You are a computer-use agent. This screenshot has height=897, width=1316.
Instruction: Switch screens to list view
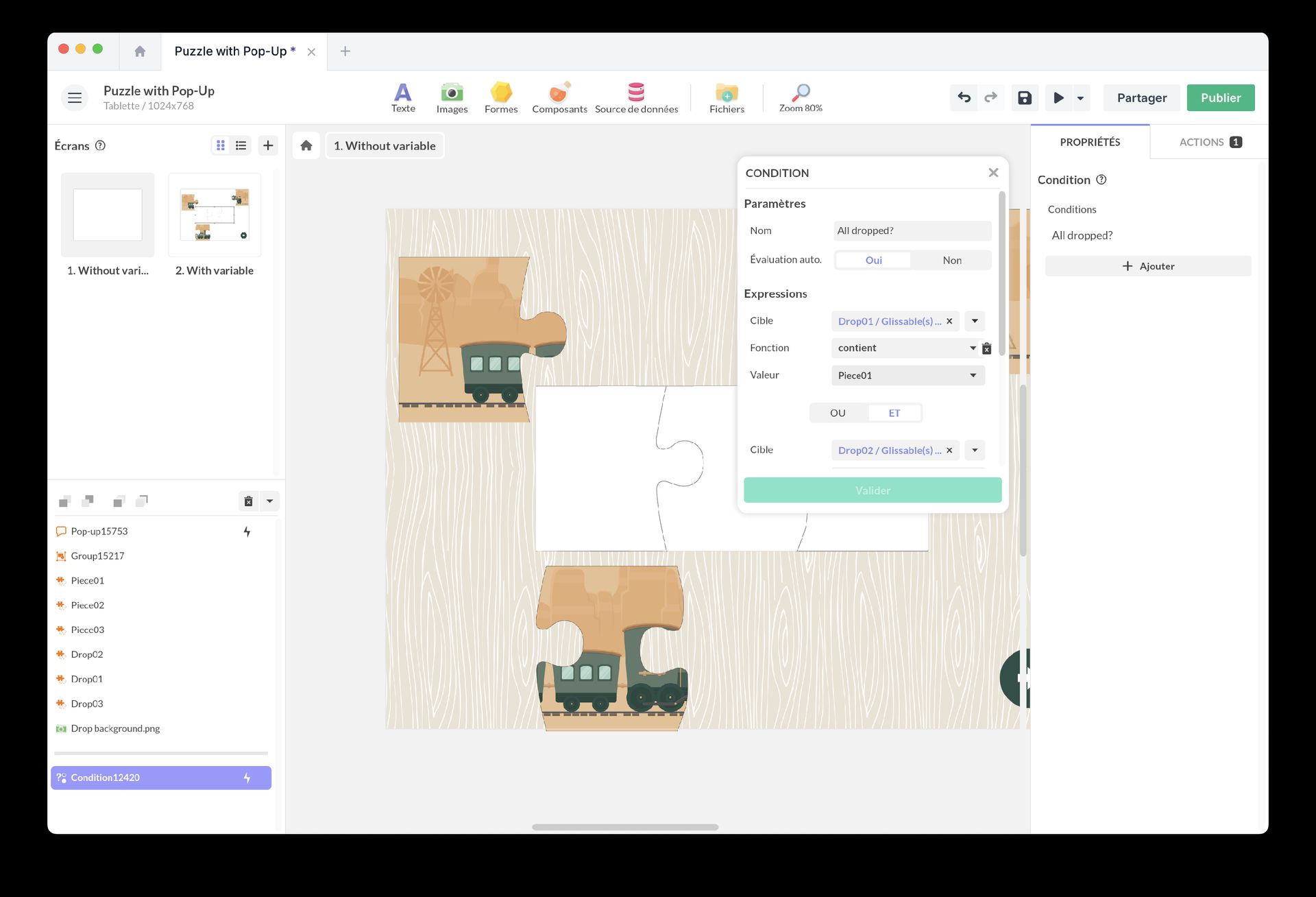[241, 145]
